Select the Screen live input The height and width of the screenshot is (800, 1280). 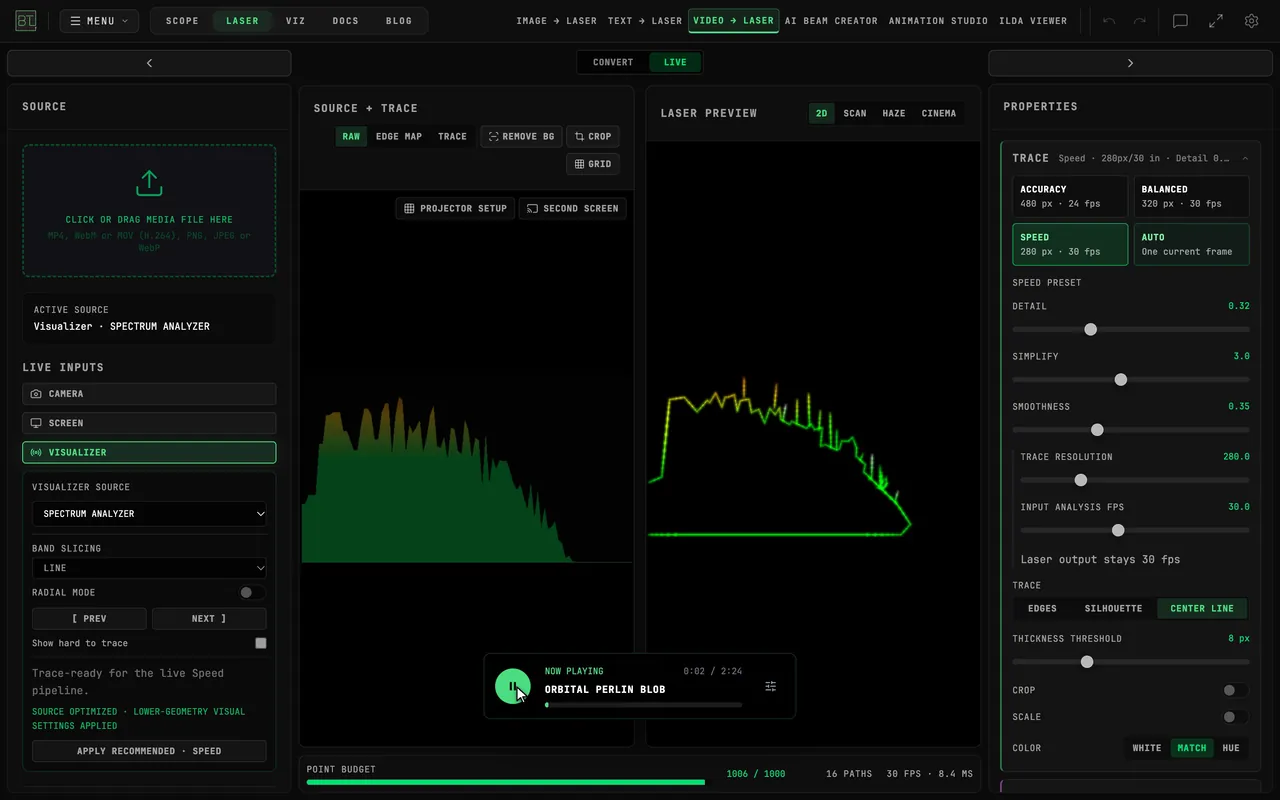tap(149, 423)
